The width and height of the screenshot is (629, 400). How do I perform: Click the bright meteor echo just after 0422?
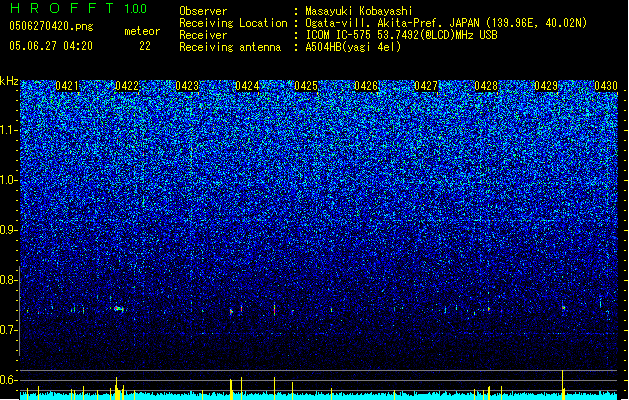[118, 309]
